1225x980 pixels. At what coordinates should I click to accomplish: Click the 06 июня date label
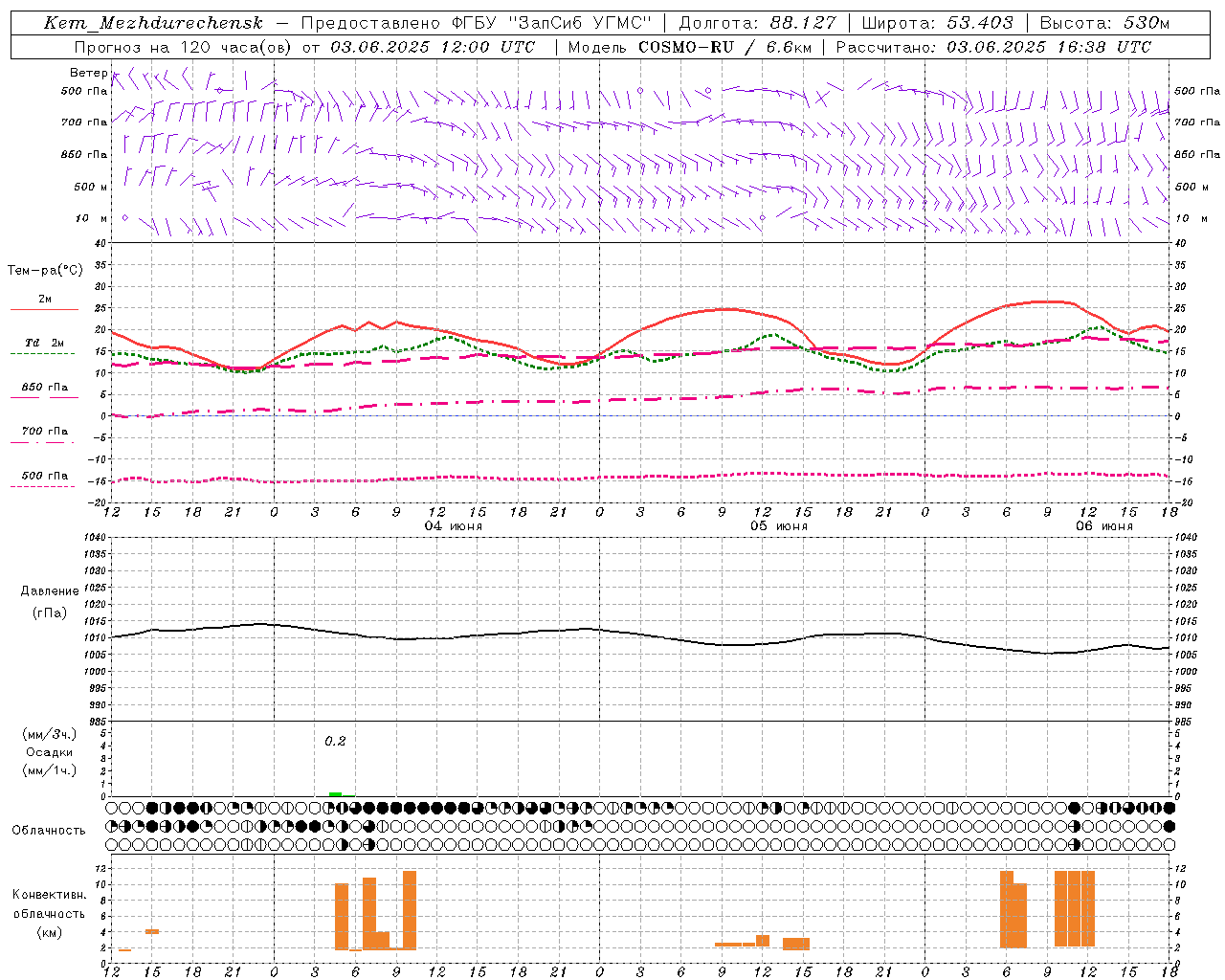(1104, 526)
